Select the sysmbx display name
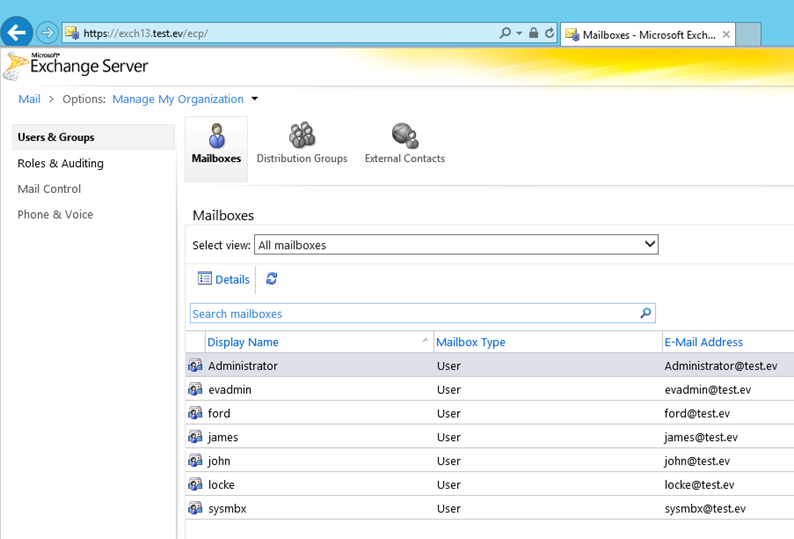 [x=227, y=509]
